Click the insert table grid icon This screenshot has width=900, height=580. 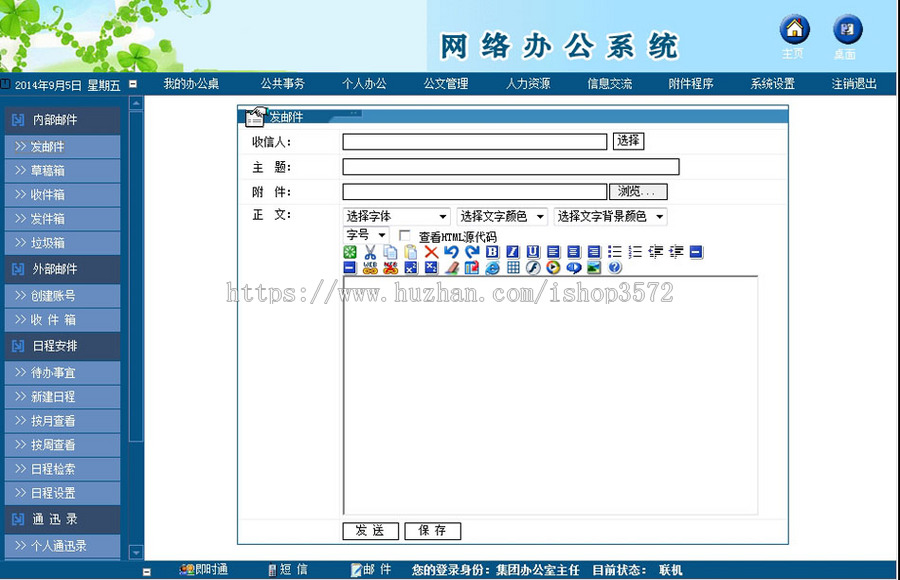coord(513,266)
